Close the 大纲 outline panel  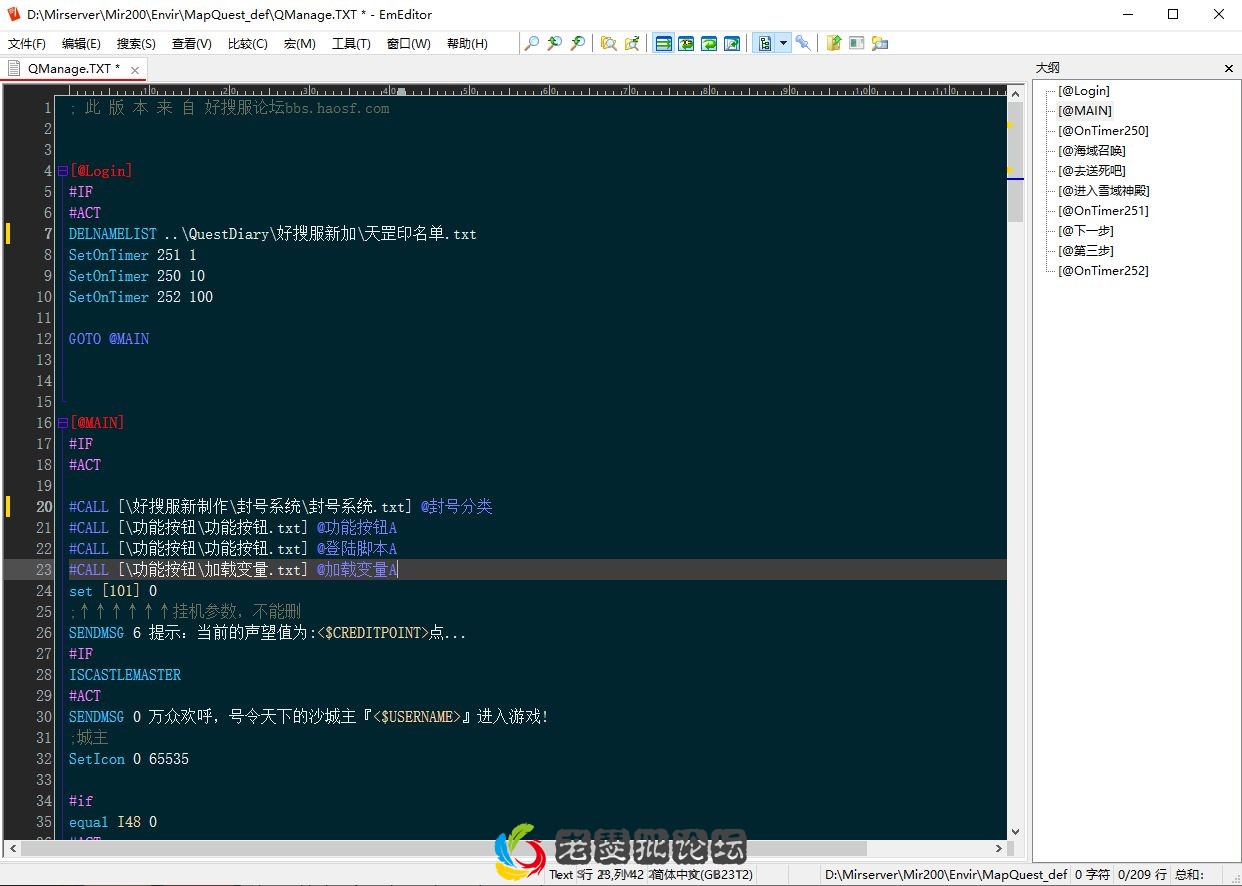pyautogui.click(x=1229, y=68)
